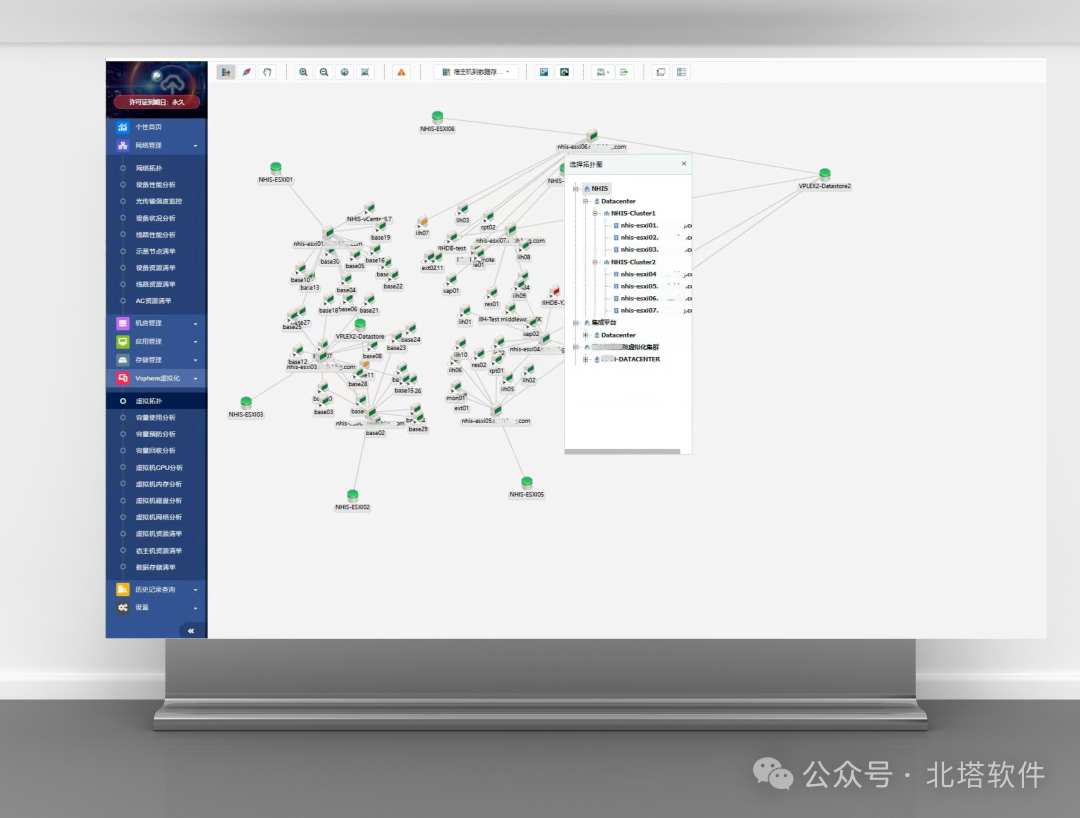The width and height of the screenshot is (1080, 818).
Task: Click the nhis-esxi06 host node icon
Action: click(592, 136)
